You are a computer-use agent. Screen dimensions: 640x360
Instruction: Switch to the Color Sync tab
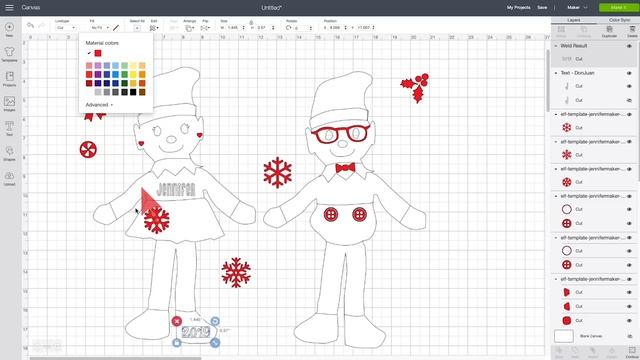[619, 20]
